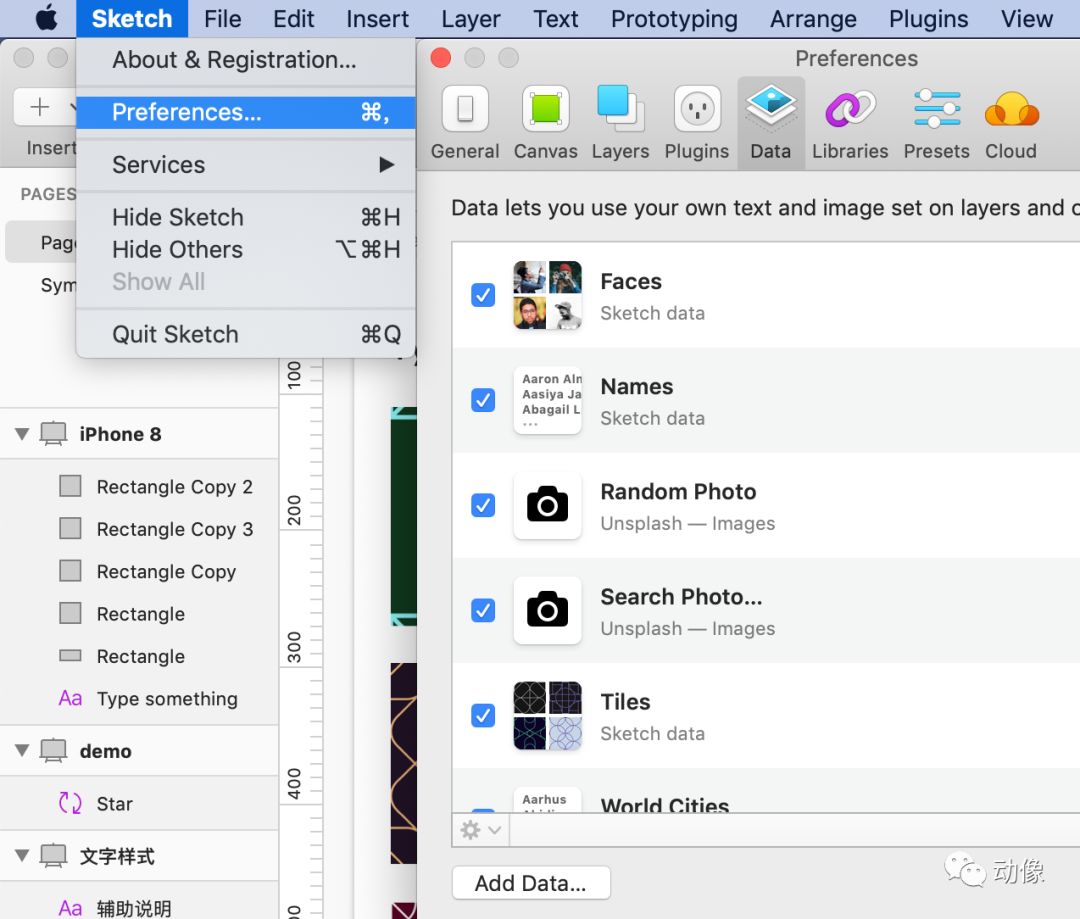The height and width of the screenshot is (919, 1080).
Task: Select the Random Photo data row title
Action: coord(678,491)
